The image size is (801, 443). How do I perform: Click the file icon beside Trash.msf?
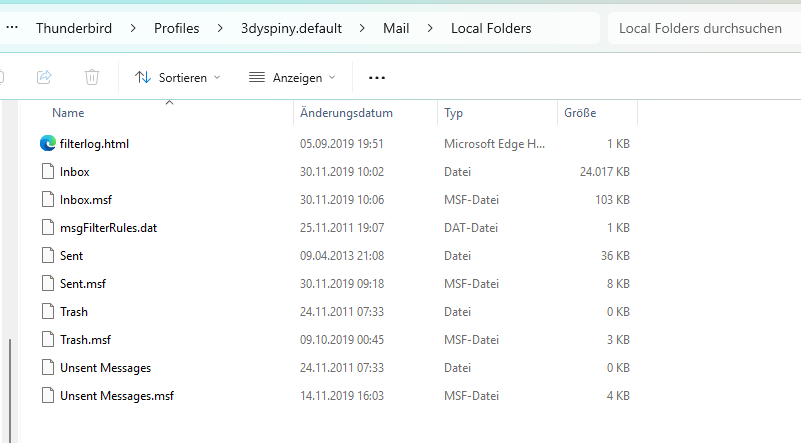click(x=48, y=339)
